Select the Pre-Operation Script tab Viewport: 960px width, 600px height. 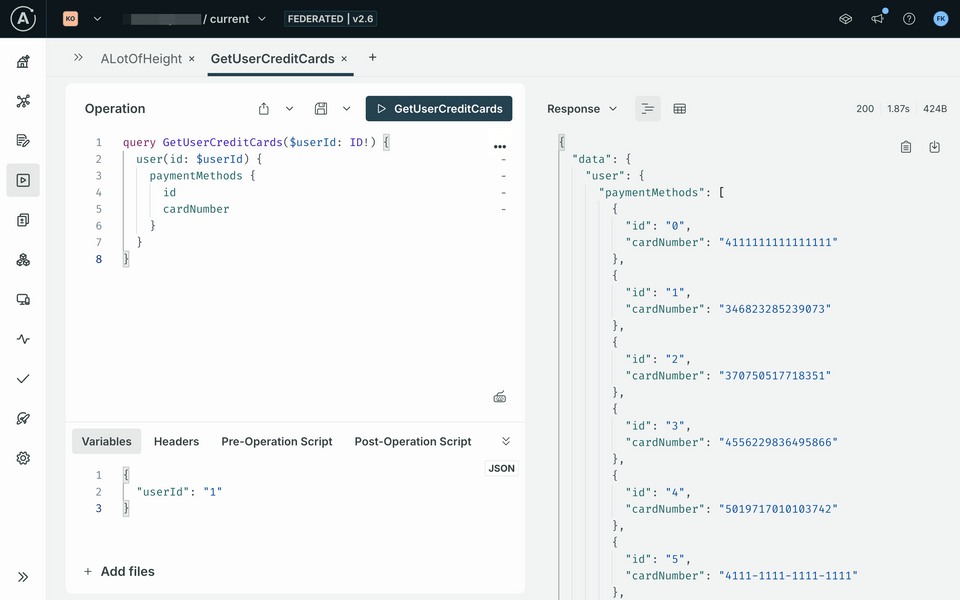pyautogui.click(x=277, y=441)
